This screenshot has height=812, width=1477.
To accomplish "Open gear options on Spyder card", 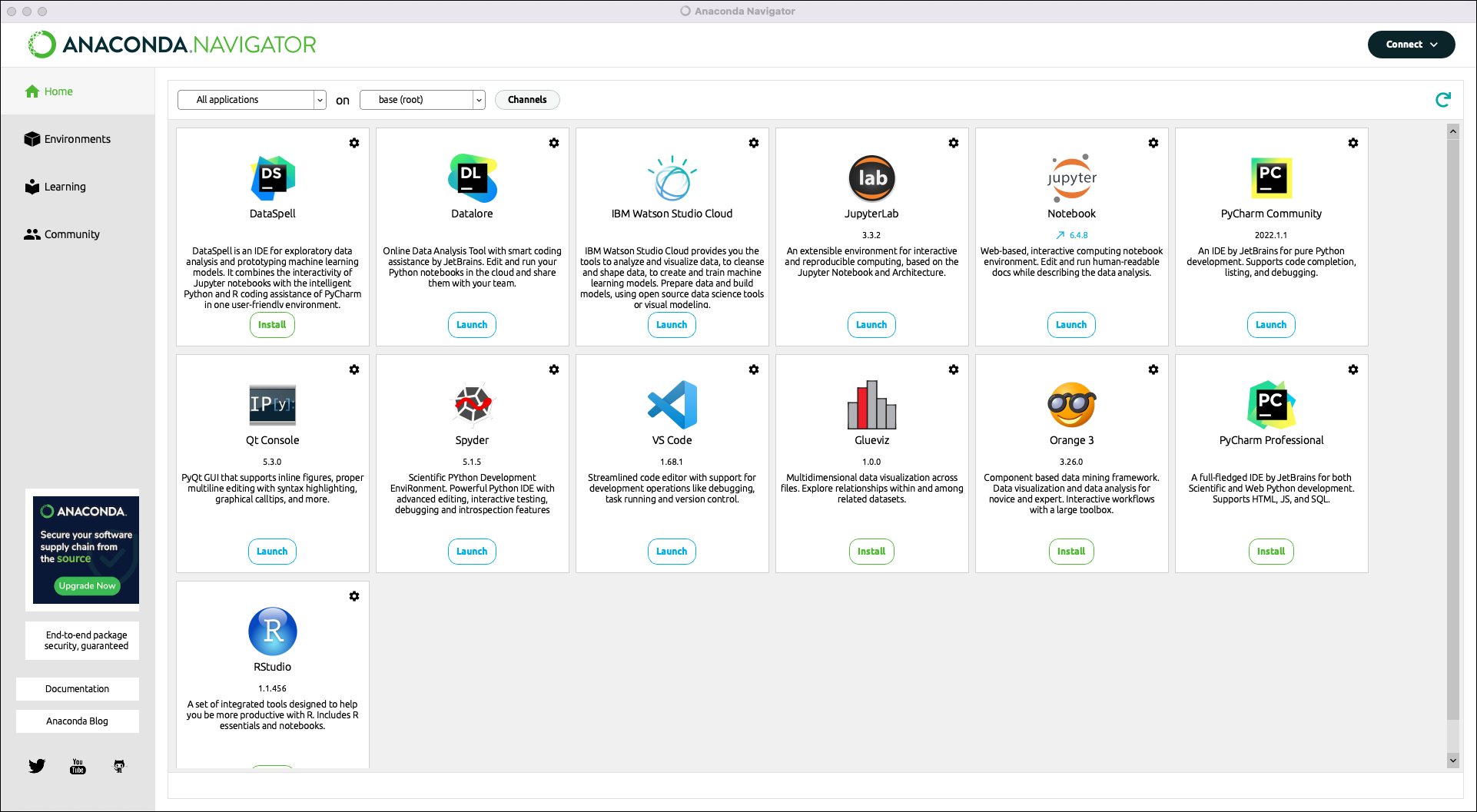I will 554,370.
